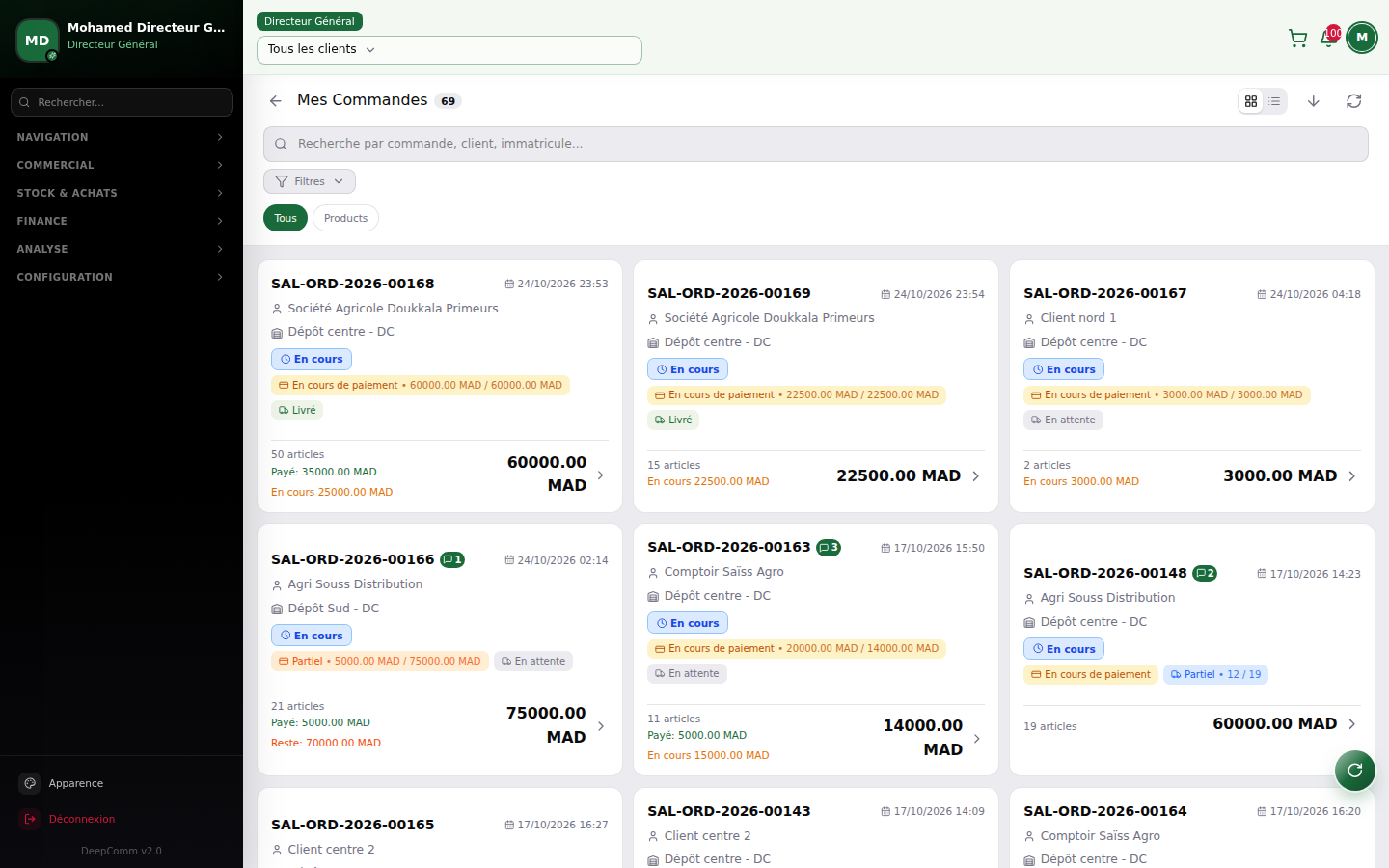The height and width of the screenshot is (868, 1389).
Task: Open details arrow of order SAL-ORD-2026-00168
Action: tap(601, 475)
